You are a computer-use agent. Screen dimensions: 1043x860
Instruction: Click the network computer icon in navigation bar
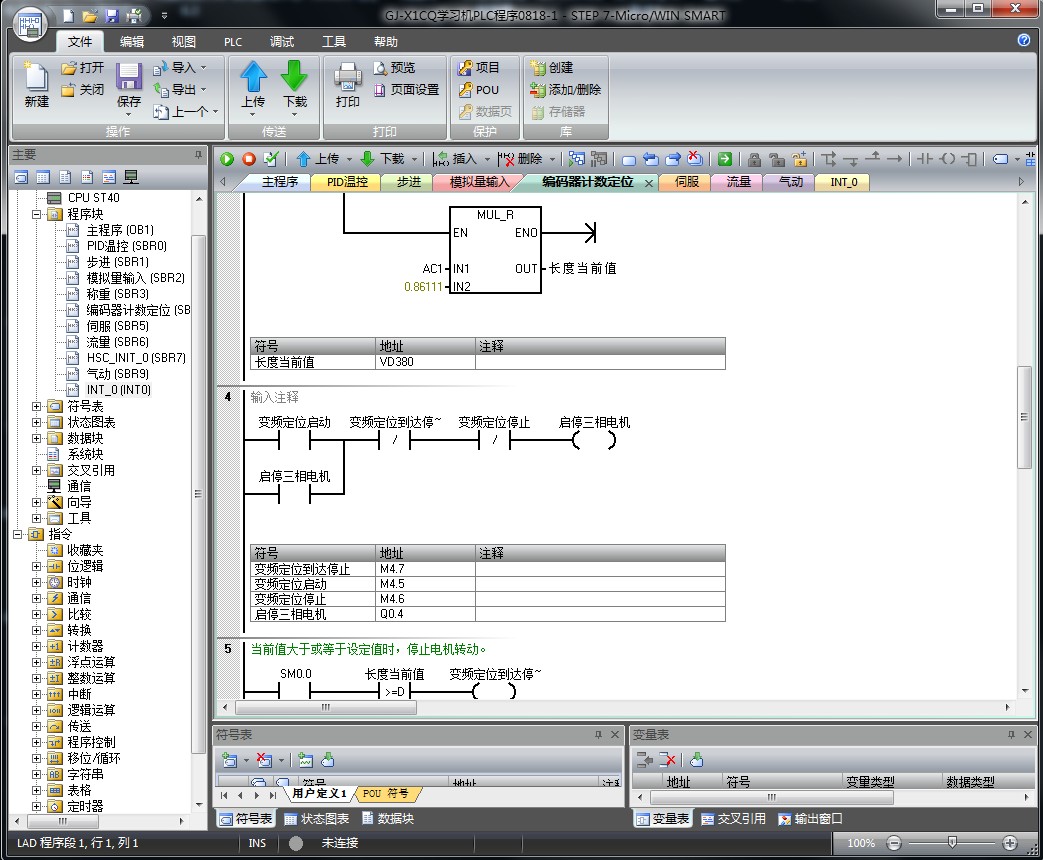tap(131, 177)
